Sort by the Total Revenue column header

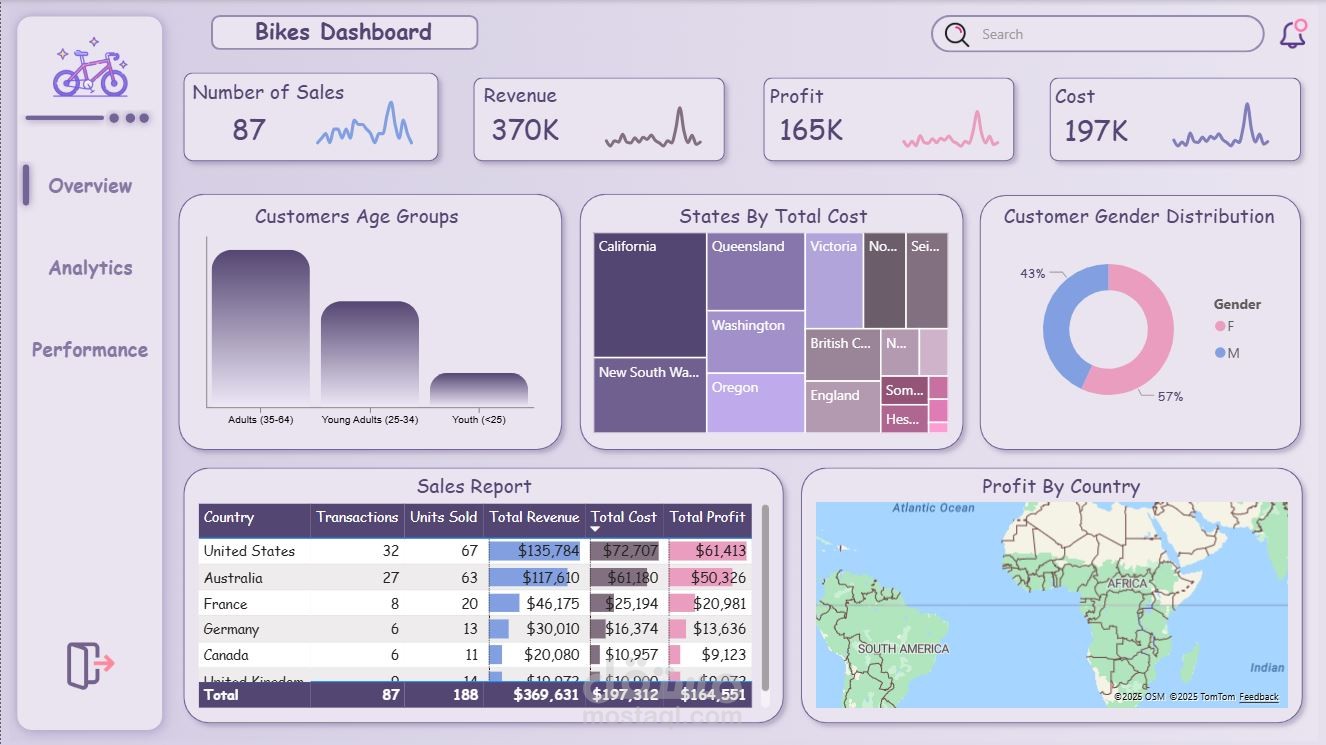534,518
